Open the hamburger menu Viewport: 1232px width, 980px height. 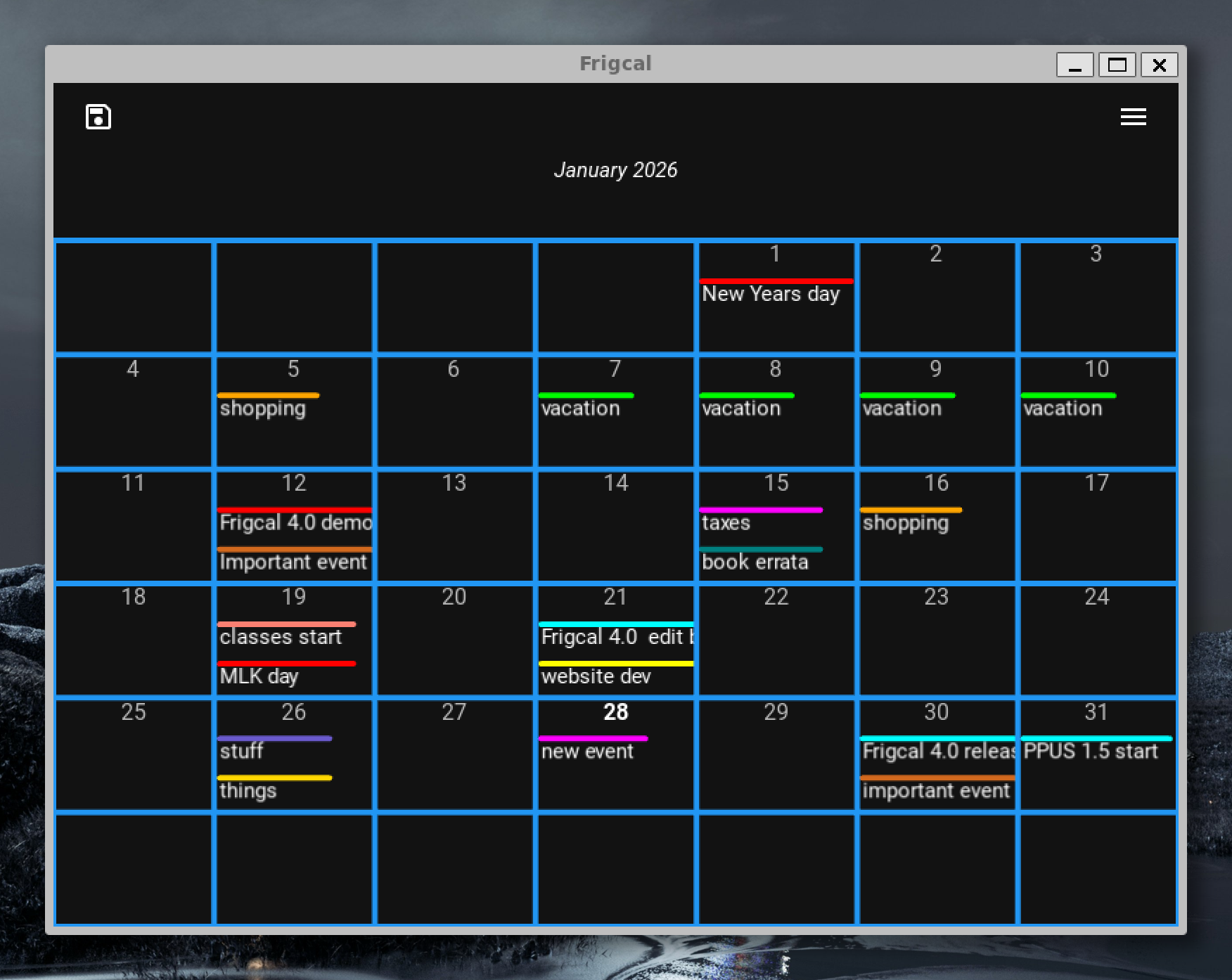[x=1133, y=117]
